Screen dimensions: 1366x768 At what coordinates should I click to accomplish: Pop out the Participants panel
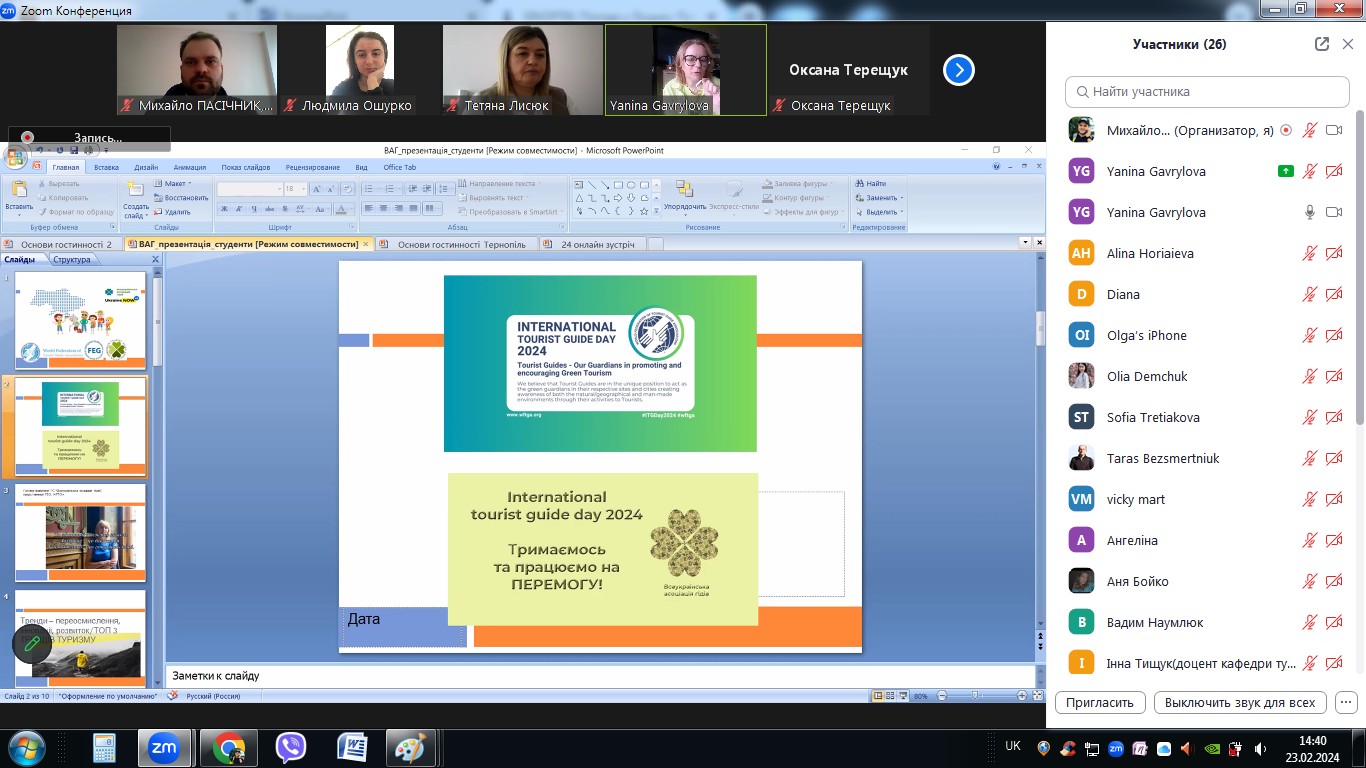pos(1322,44)
